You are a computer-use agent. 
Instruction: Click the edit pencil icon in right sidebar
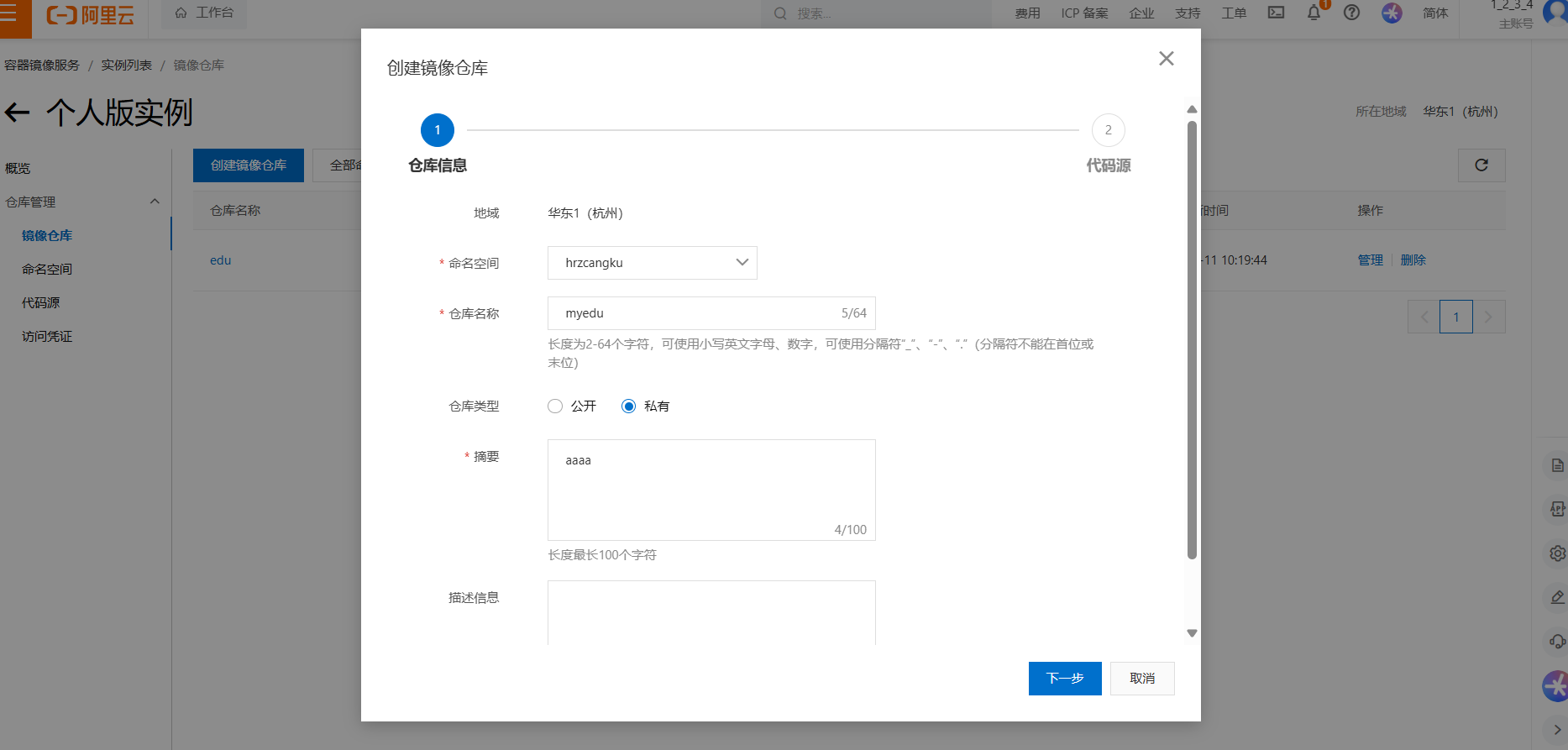click(x=1557, y=597)
